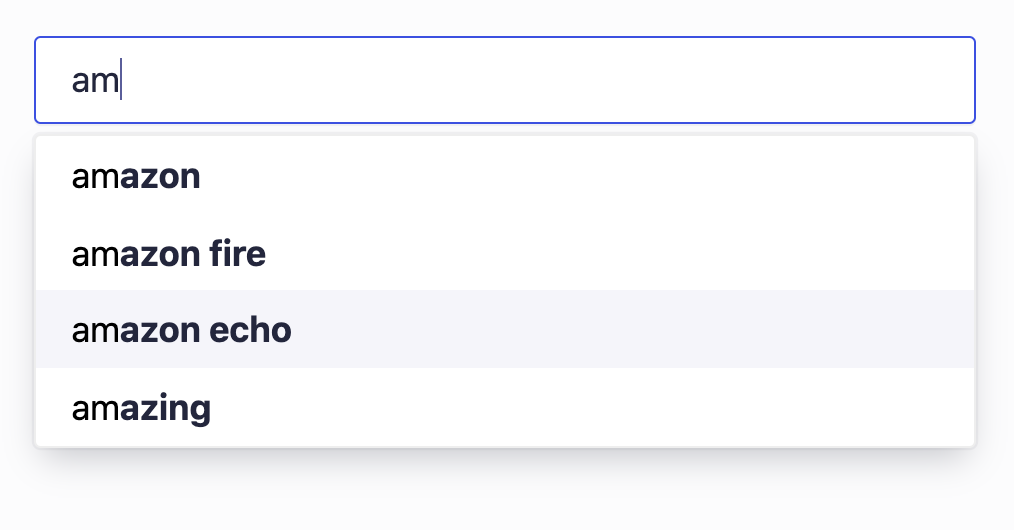The height and width of the screenshot is (530, 1014).
Task: Click the row directly below "amazon fire"
Action: pos(504,330)
